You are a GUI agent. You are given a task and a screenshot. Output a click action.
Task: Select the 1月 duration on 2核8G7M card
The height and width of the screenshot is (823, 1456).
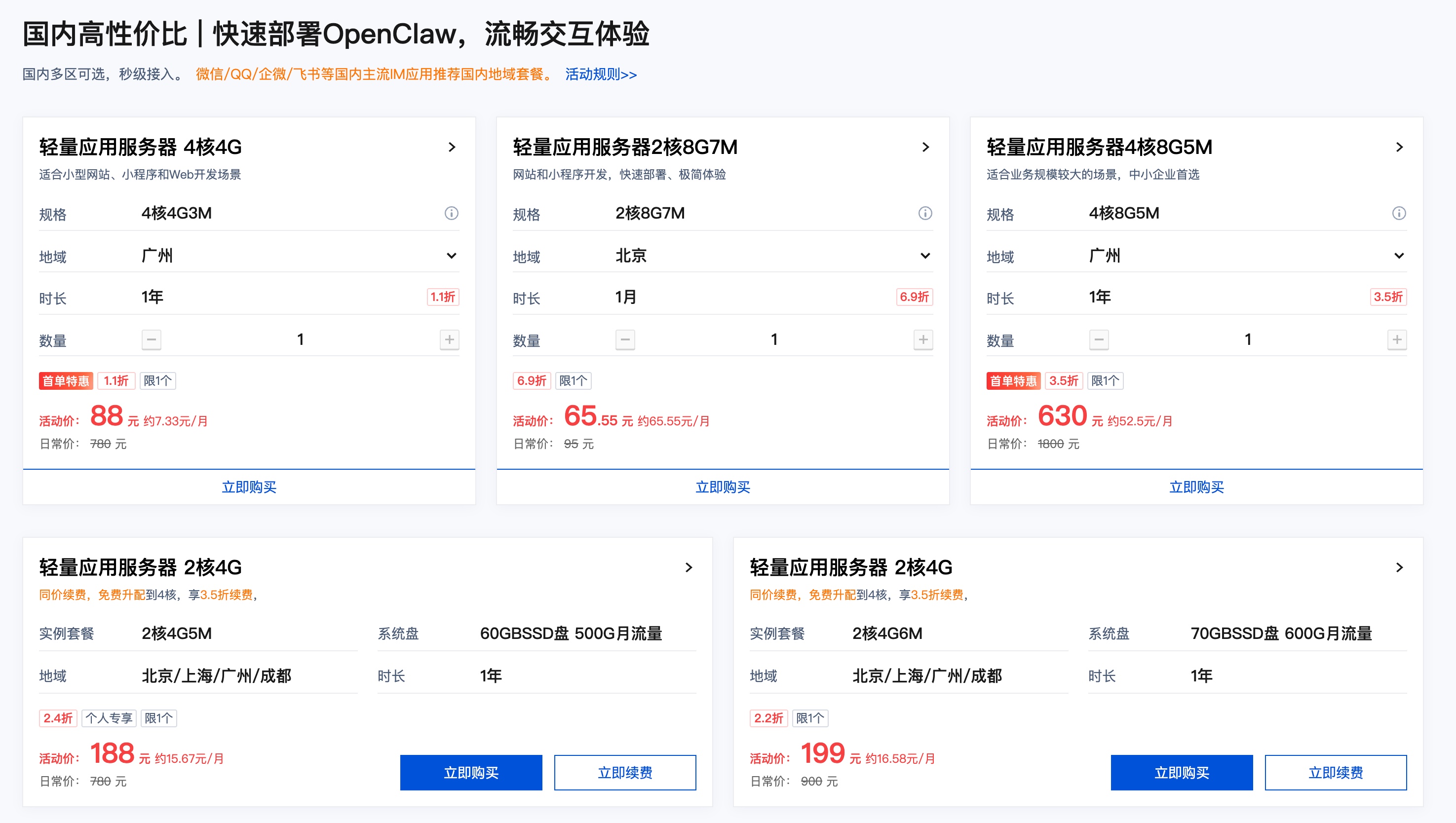(626, 297)
